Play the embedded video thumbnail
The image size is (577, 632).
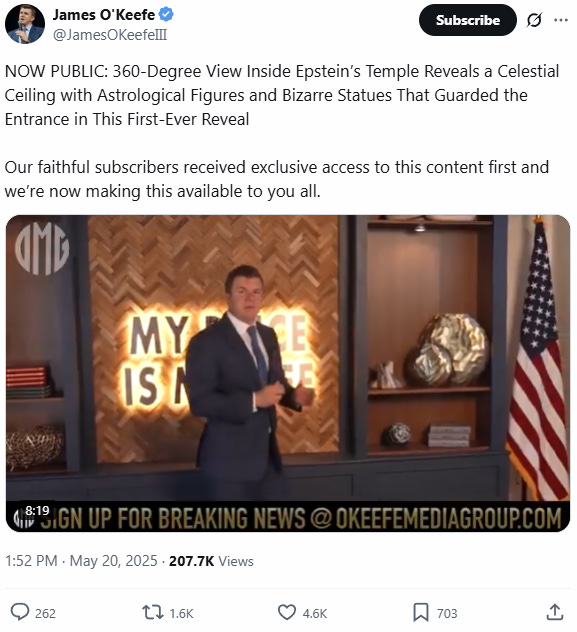point(288,373)
